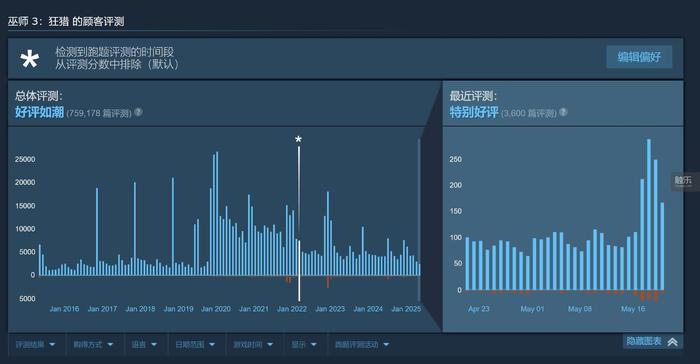Expand the 跑题评测活动 dropdown
700x364 pixels.
pyautogui.click(x=362, y=344)
